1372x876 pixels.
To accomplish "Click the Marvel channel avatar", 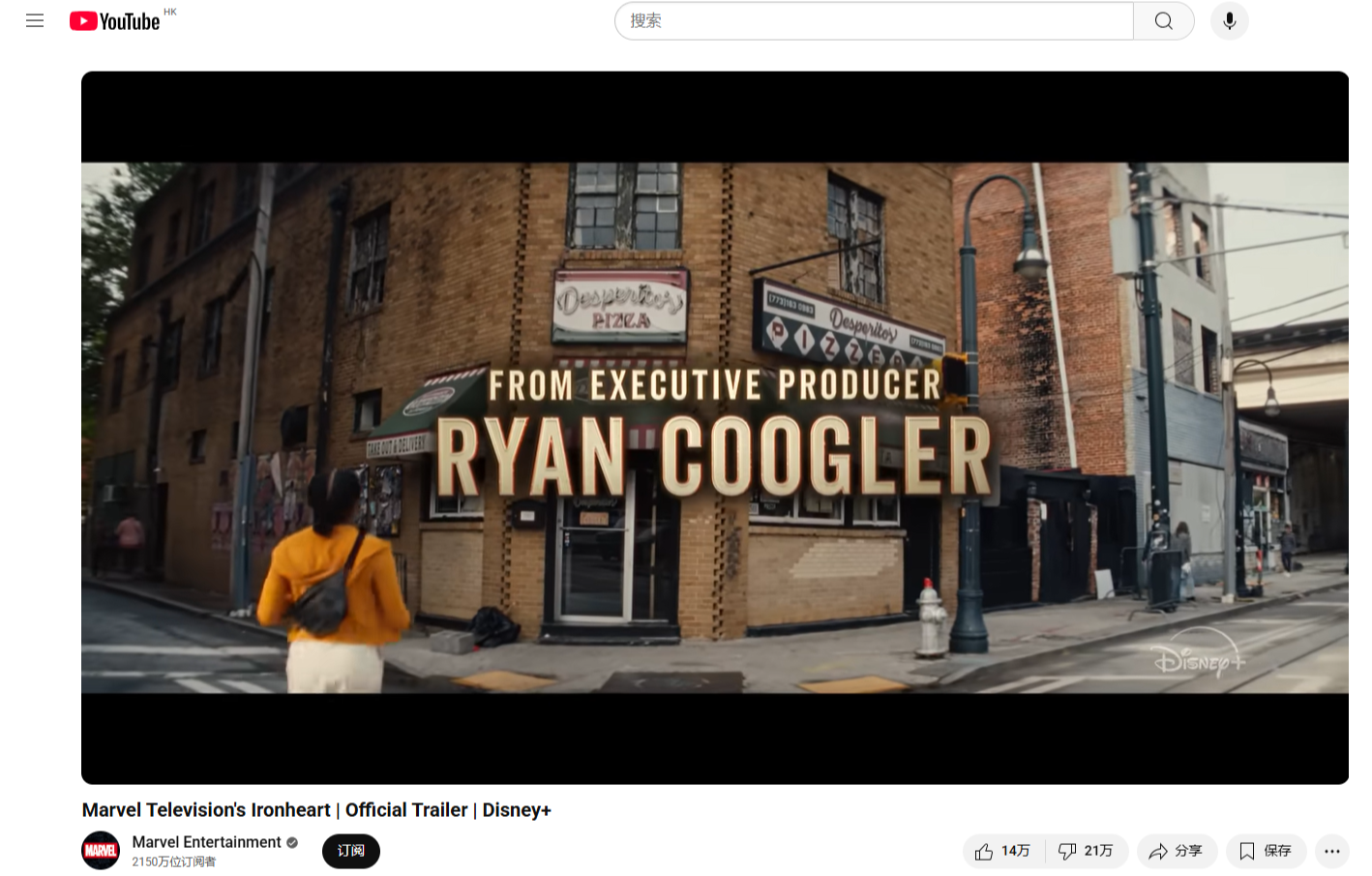I will click(101, 851).
